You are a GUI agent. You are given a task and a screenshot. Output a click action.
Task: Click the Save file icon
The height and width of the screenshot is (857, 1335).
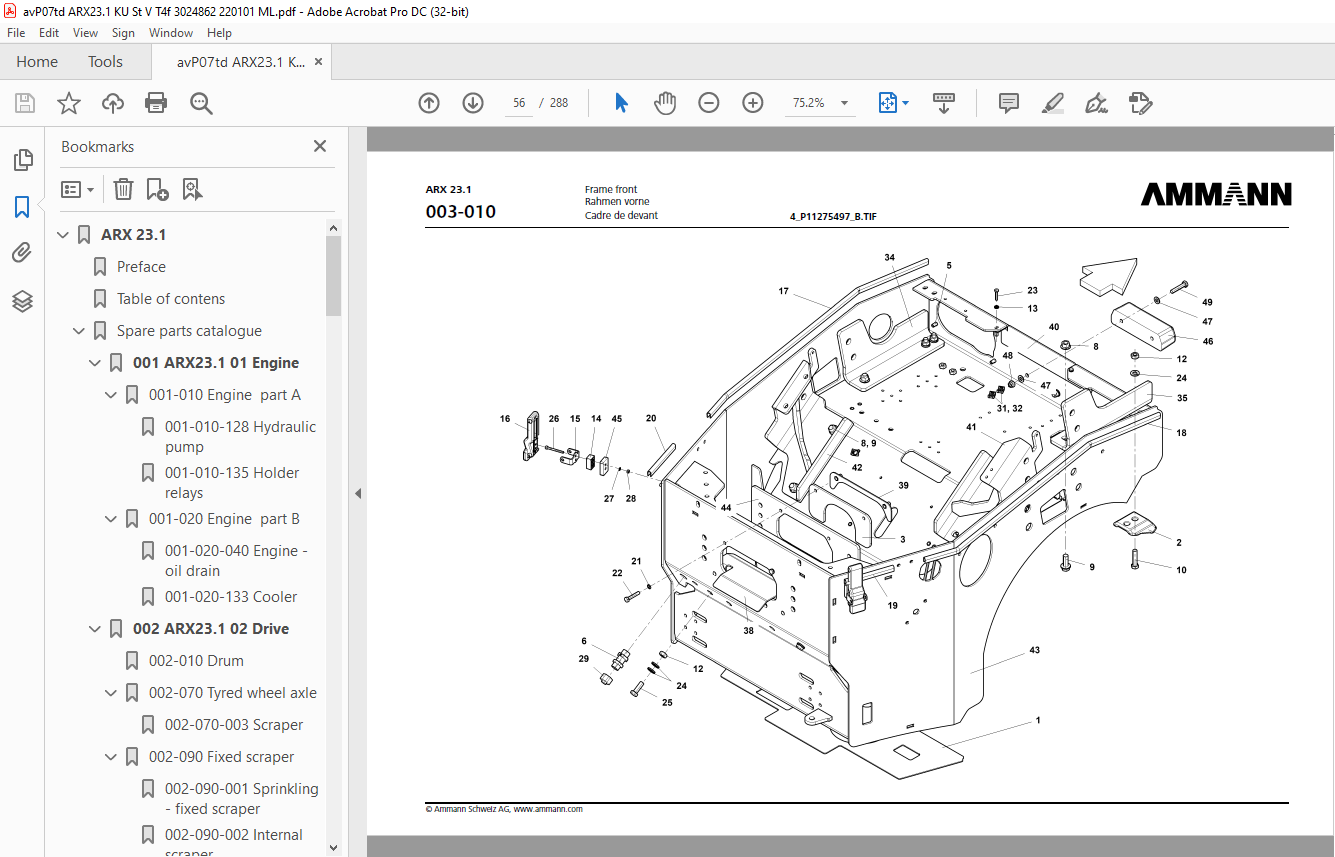click(x=25, y=103)
